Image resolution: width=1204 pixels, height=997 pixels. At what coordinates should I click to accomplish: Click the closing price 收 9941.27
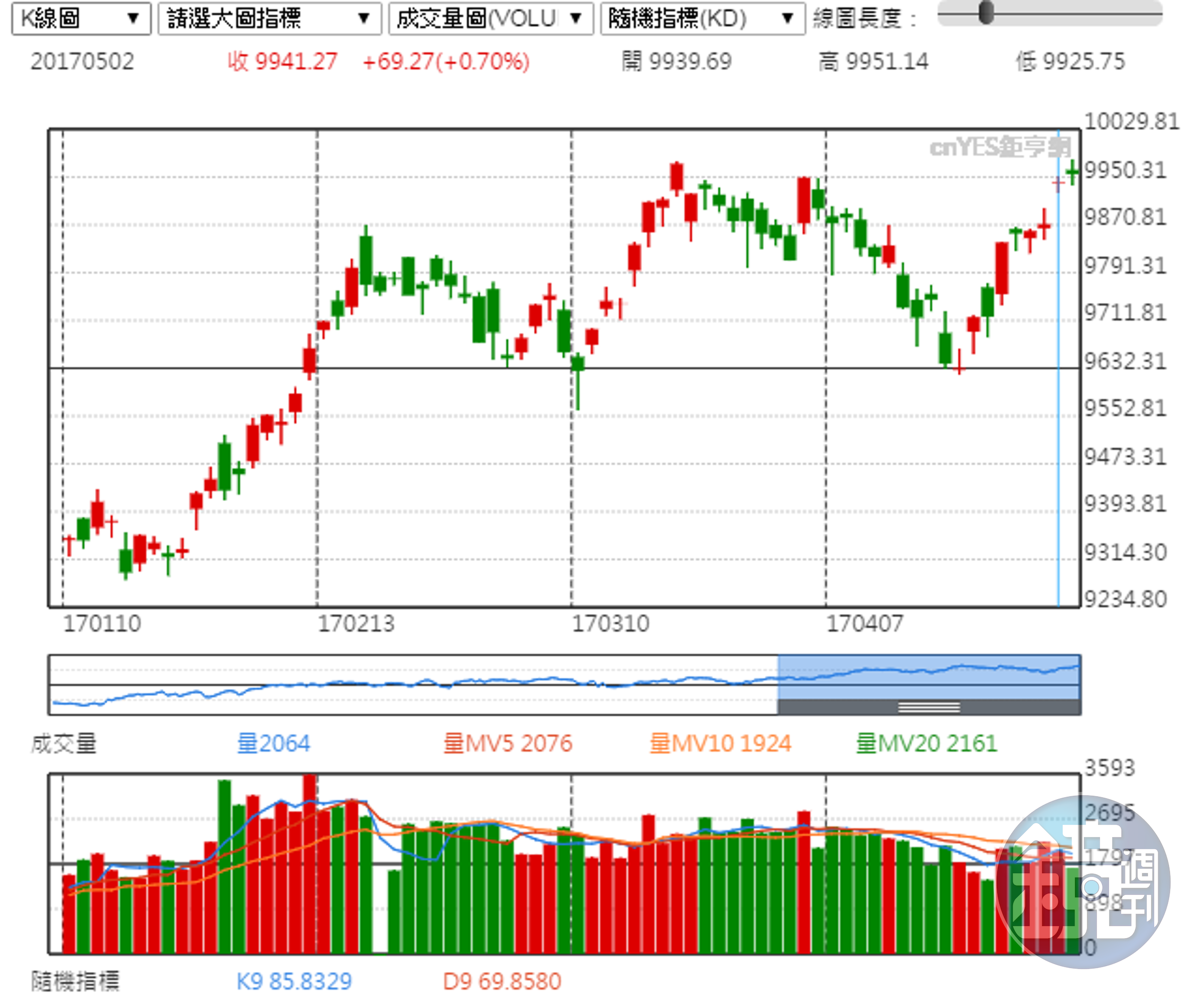(282, 61)
